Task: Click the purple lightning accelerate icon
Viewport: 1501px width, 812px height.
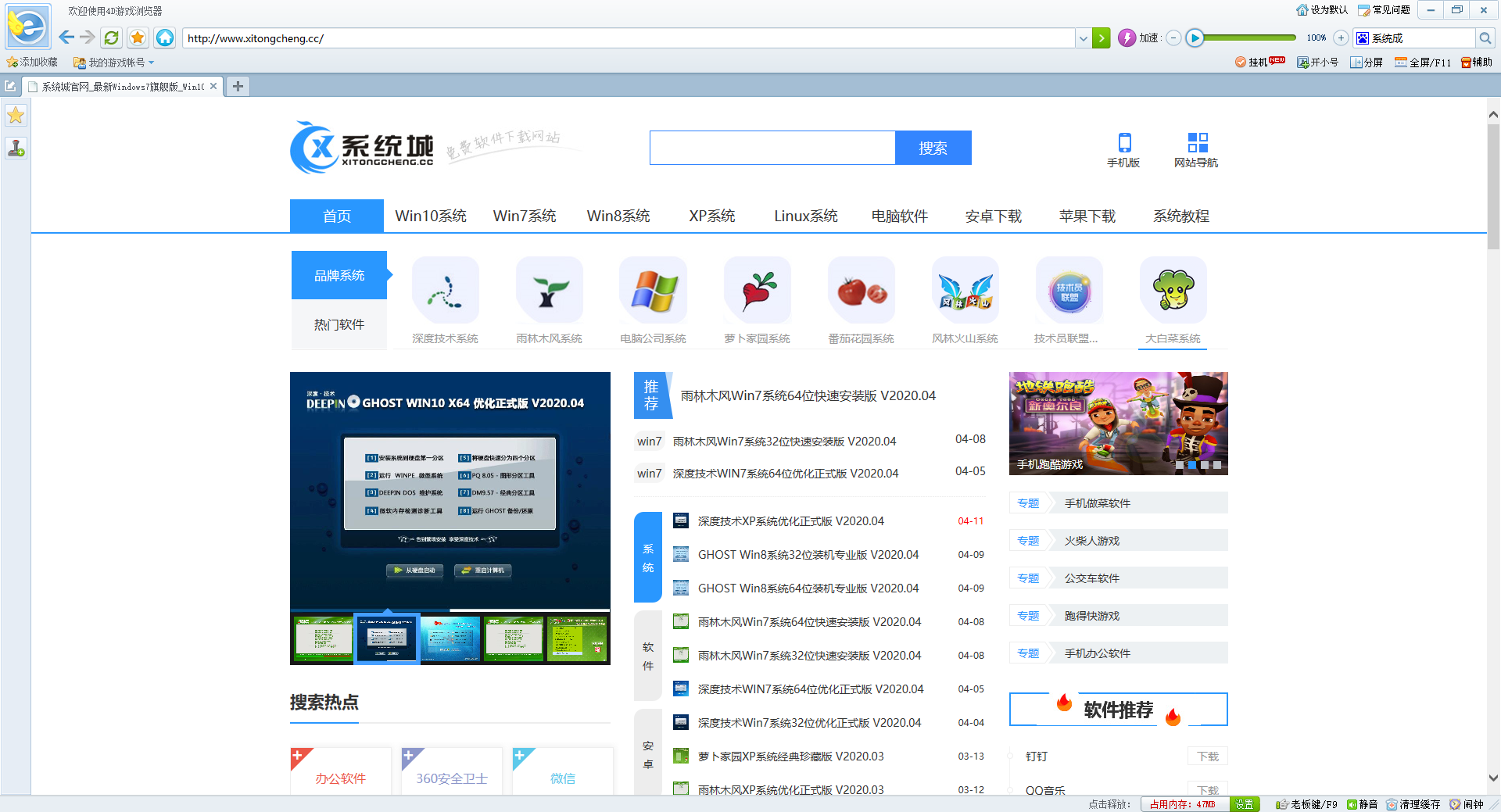Action: tap(1127, 38)
